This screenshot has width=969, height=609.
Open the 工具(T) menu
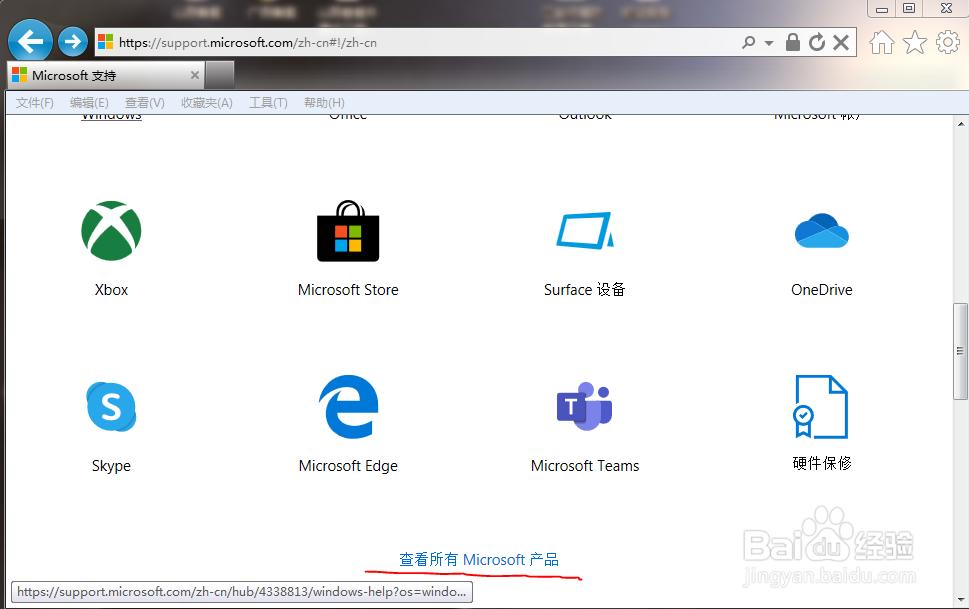click(268, 103)
